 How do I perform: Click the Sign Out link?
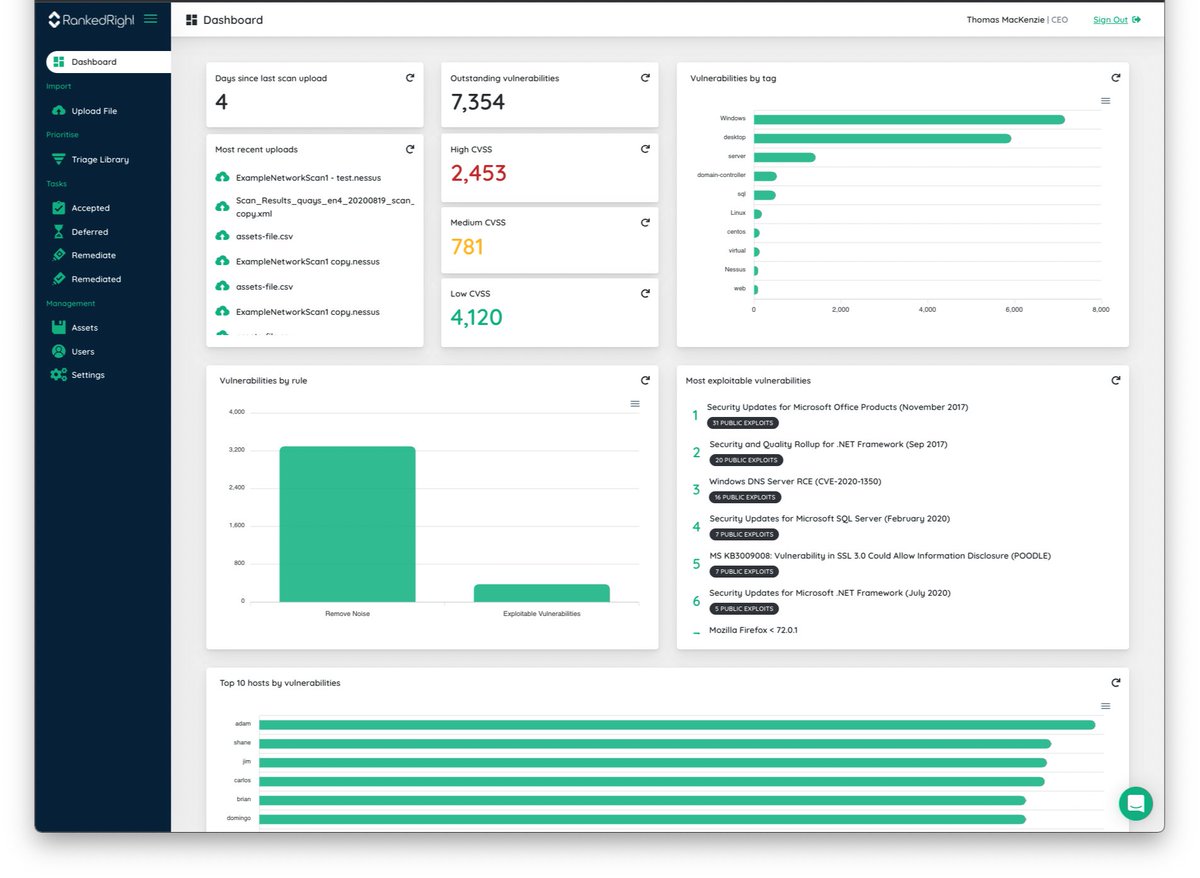[x=1110, y=20]
